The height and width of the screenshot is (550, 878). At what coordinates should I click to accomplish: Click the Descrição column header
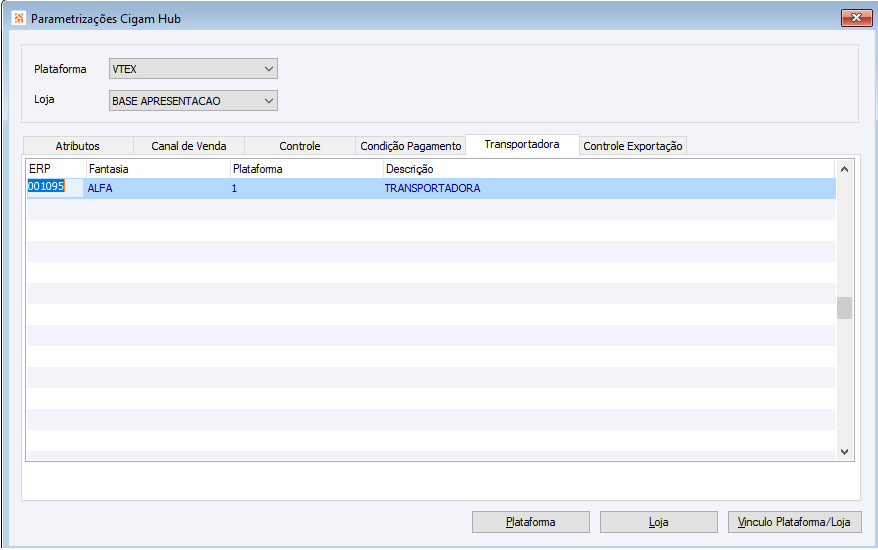609,169
